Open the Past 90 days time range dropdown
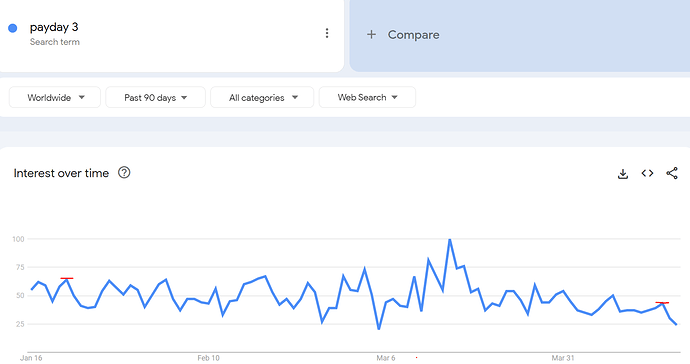690x364 pixels. (155, 97)
